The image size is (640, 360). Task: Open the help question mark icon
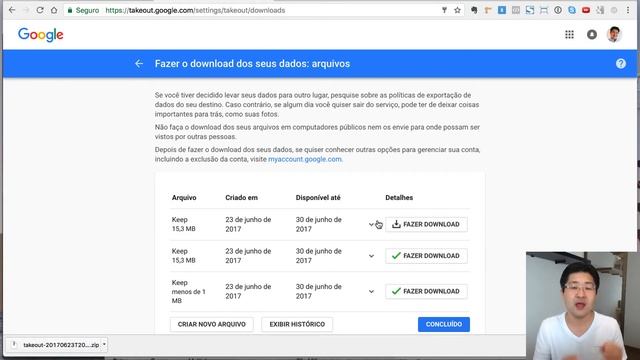tap(621, 64)
